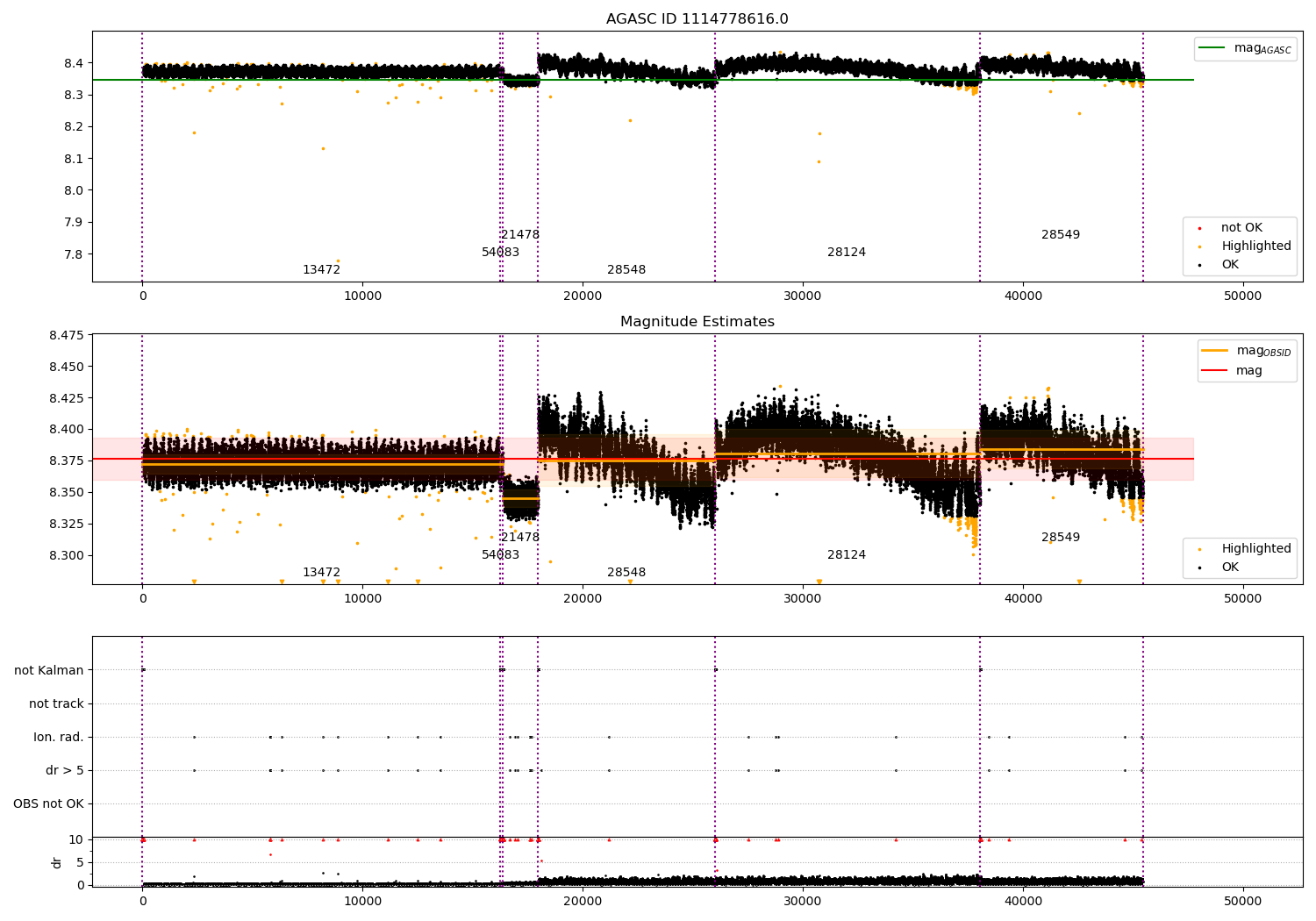Click obsid label 28549 in Magnitude Estimates plot
The image size is (1316, 921).
[1061, 538]
